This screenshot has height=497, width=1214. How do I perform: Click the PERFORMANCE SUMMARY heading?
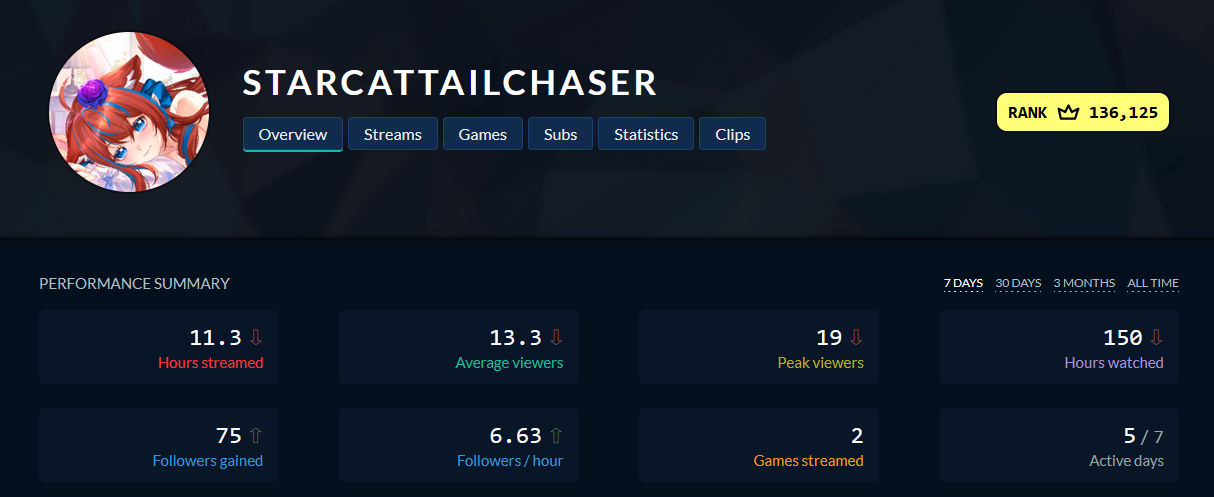pos(134,283)
